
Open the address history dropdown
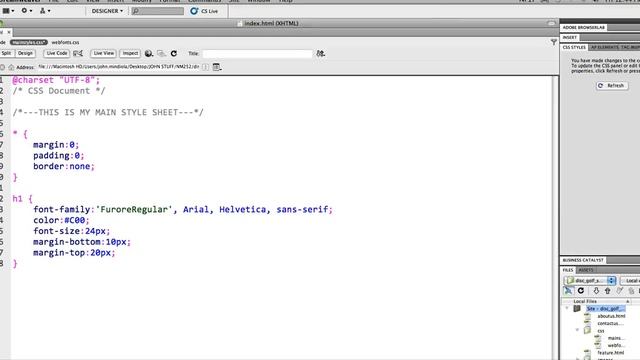(x=205, y=67)
